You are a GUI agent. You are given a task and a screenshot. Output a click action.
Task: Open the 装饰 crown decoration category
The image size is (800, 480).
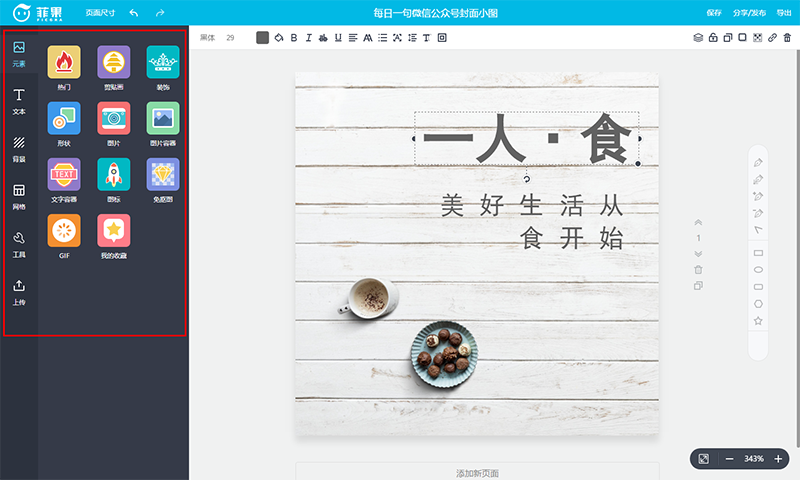point(163,62)
